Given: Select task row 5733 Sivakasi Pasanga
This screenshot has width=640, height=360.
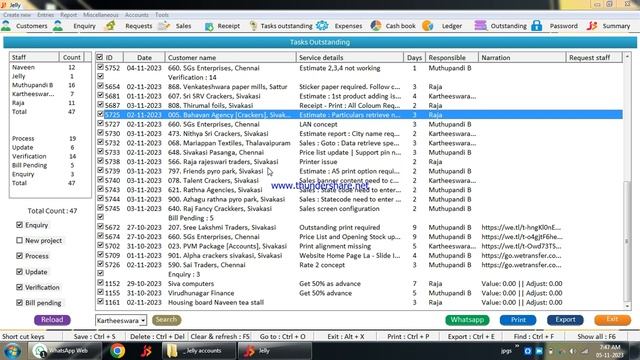Looking at the screenshot, I should 359,152.
